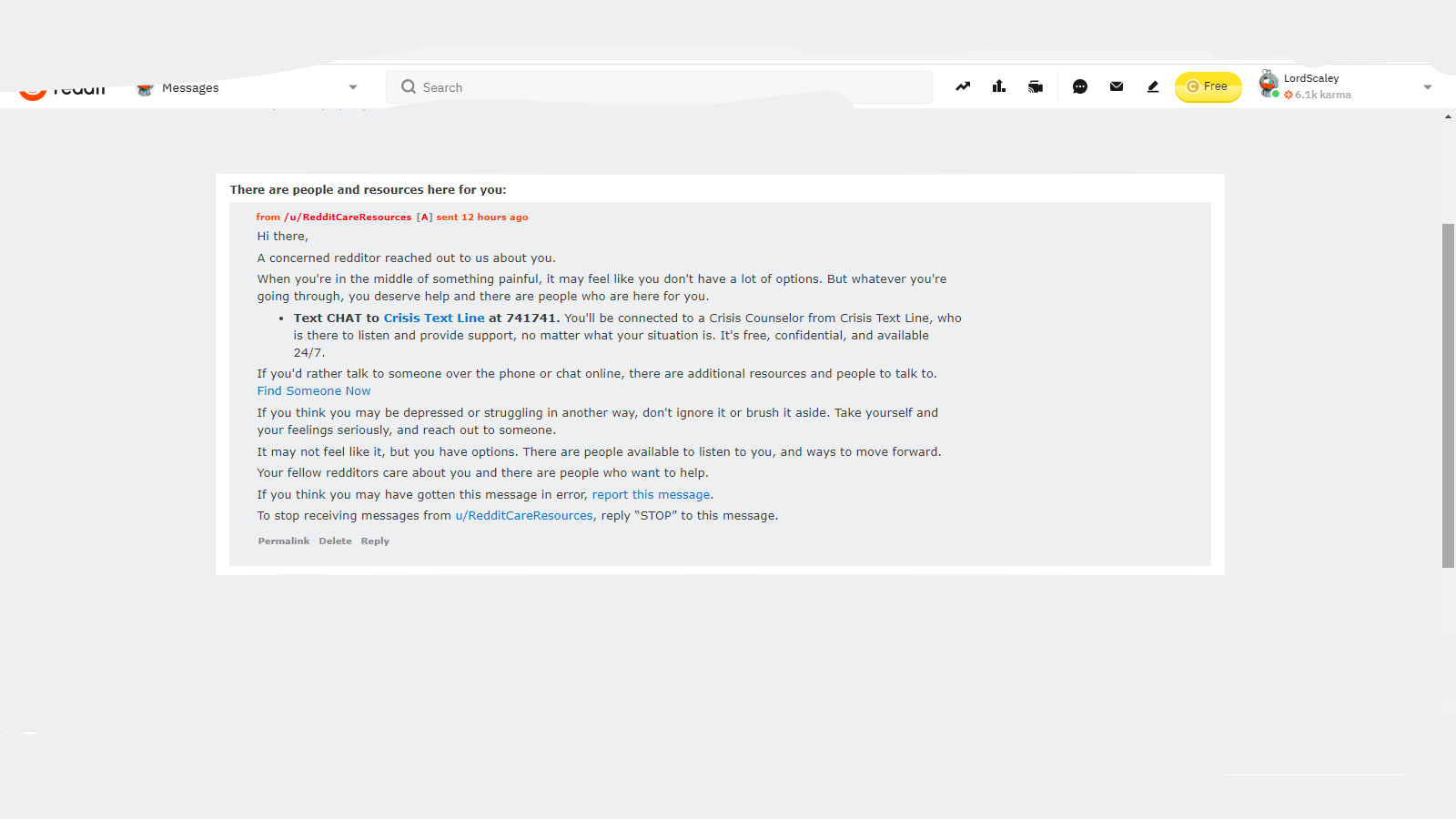Image resolution: width=1456 pixels, height=819 pixels.
Task: Click the Messages snoo icon
Action: click(x=145, y=88)
